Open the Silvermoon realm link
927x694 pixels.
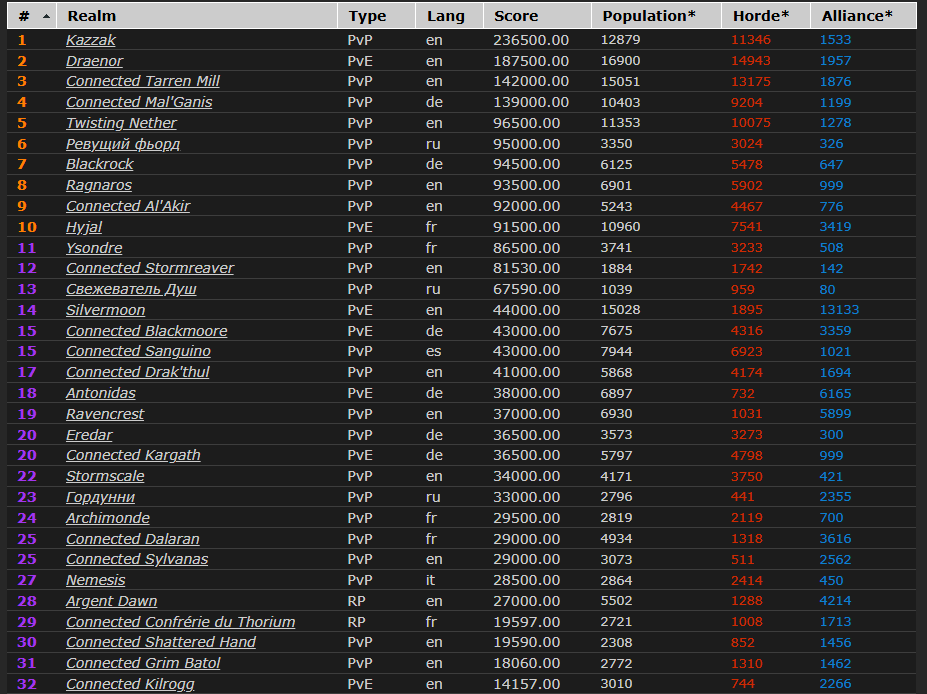pyautogui.click(x=105, y=310)
